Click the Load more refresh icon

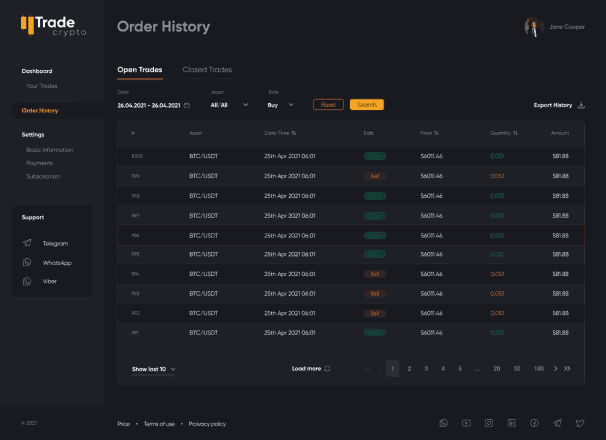(327, 369)
